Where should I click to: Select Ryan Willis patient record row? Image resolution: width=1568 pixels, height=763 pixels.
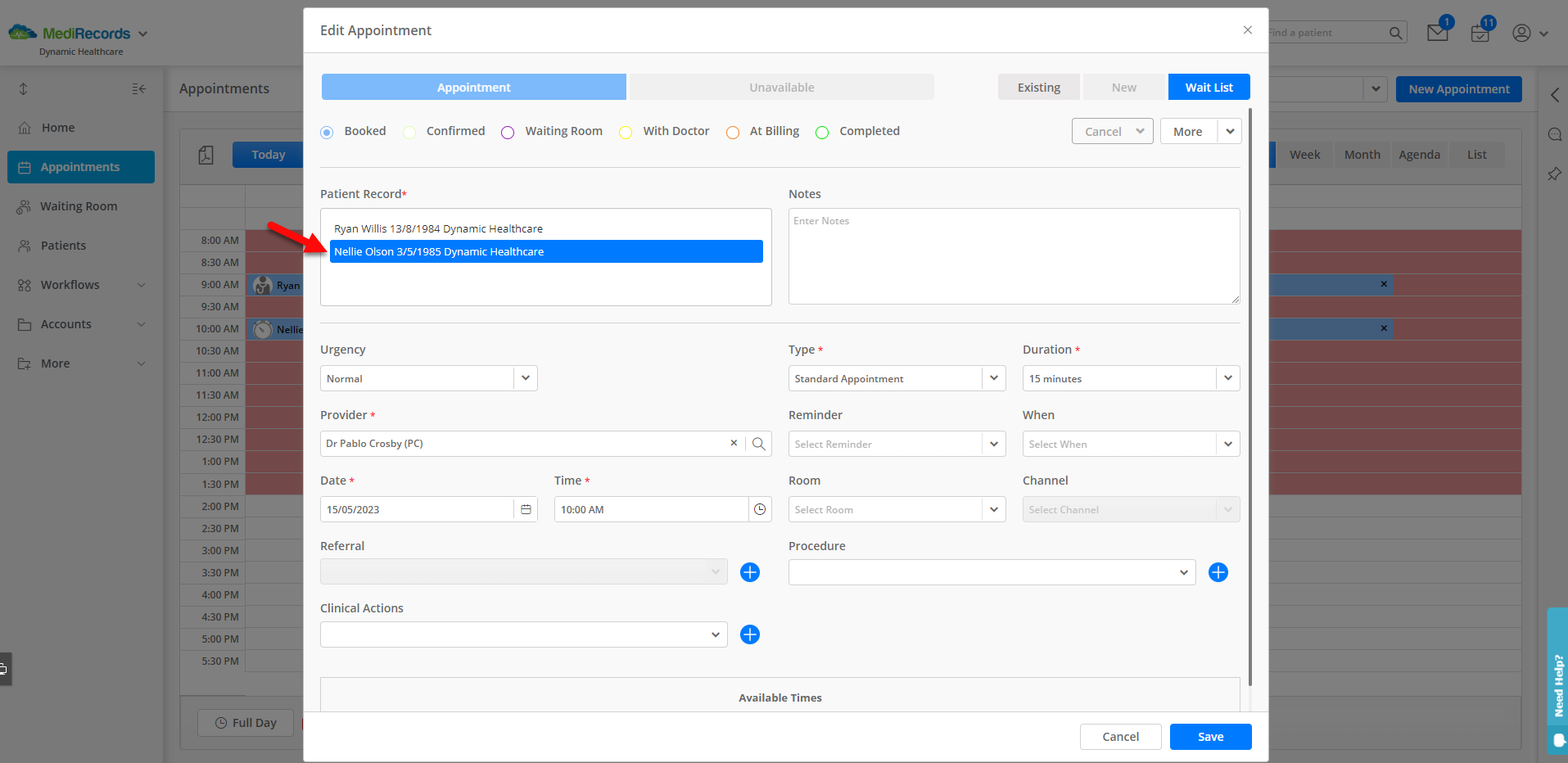[x=546, y=228]
